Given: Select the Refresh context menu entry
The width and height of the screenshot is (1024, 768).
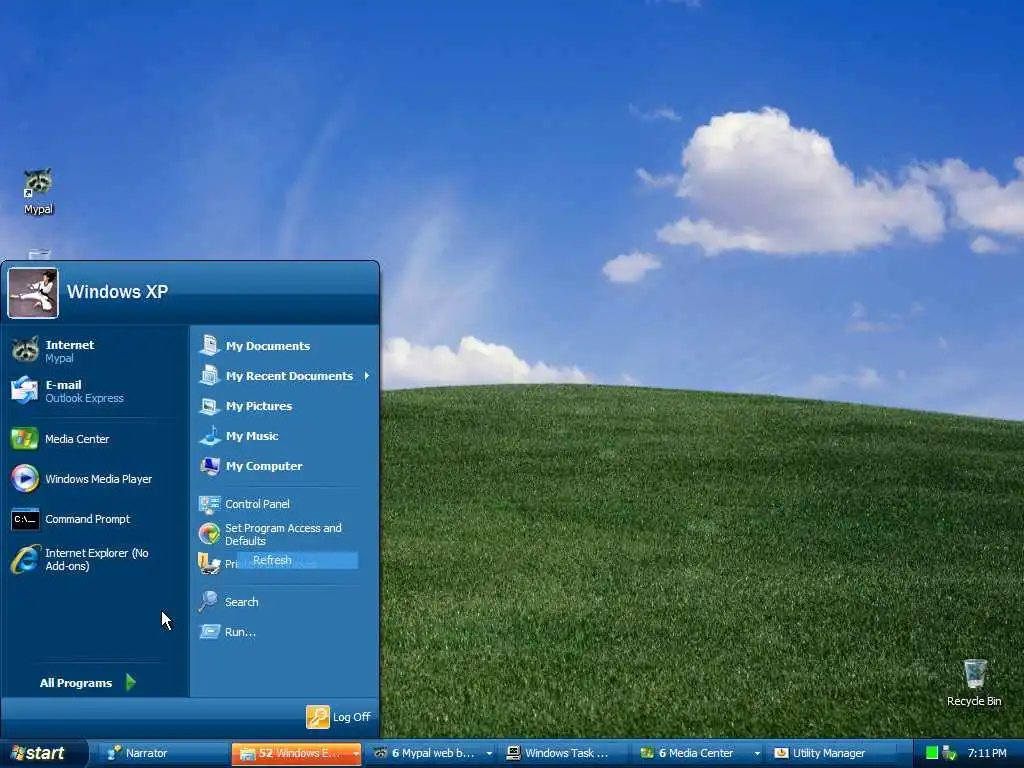Looking at the screenshot, I should pos(297,560).
